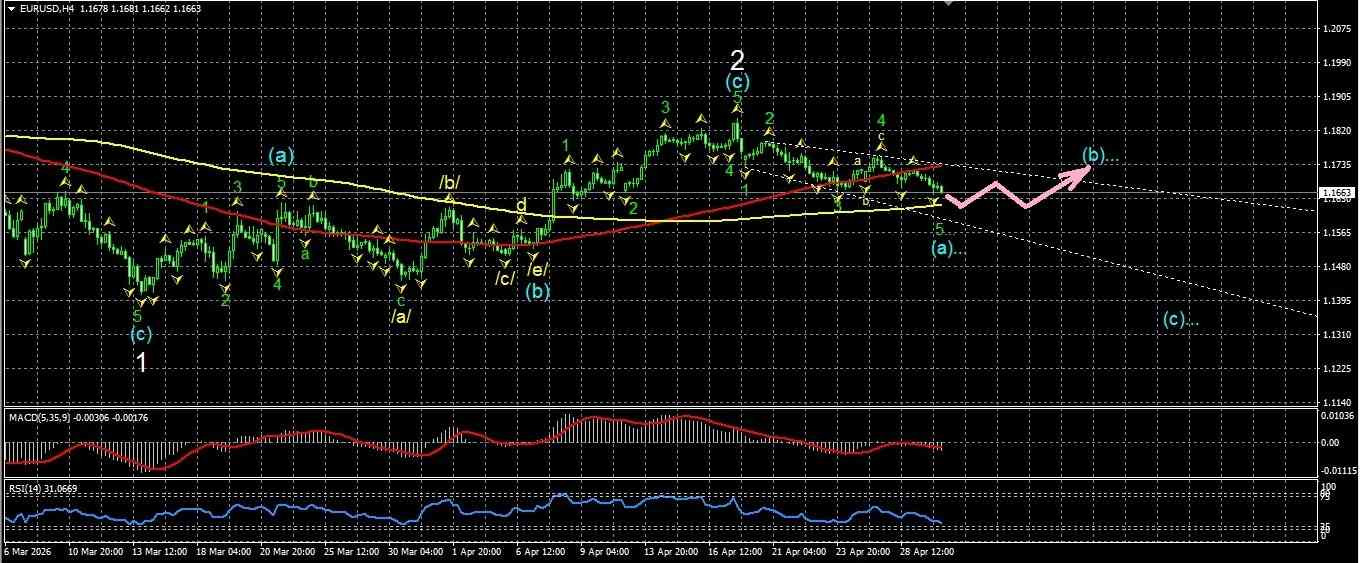Click the 23 Apr 20:00 time label

861,552
